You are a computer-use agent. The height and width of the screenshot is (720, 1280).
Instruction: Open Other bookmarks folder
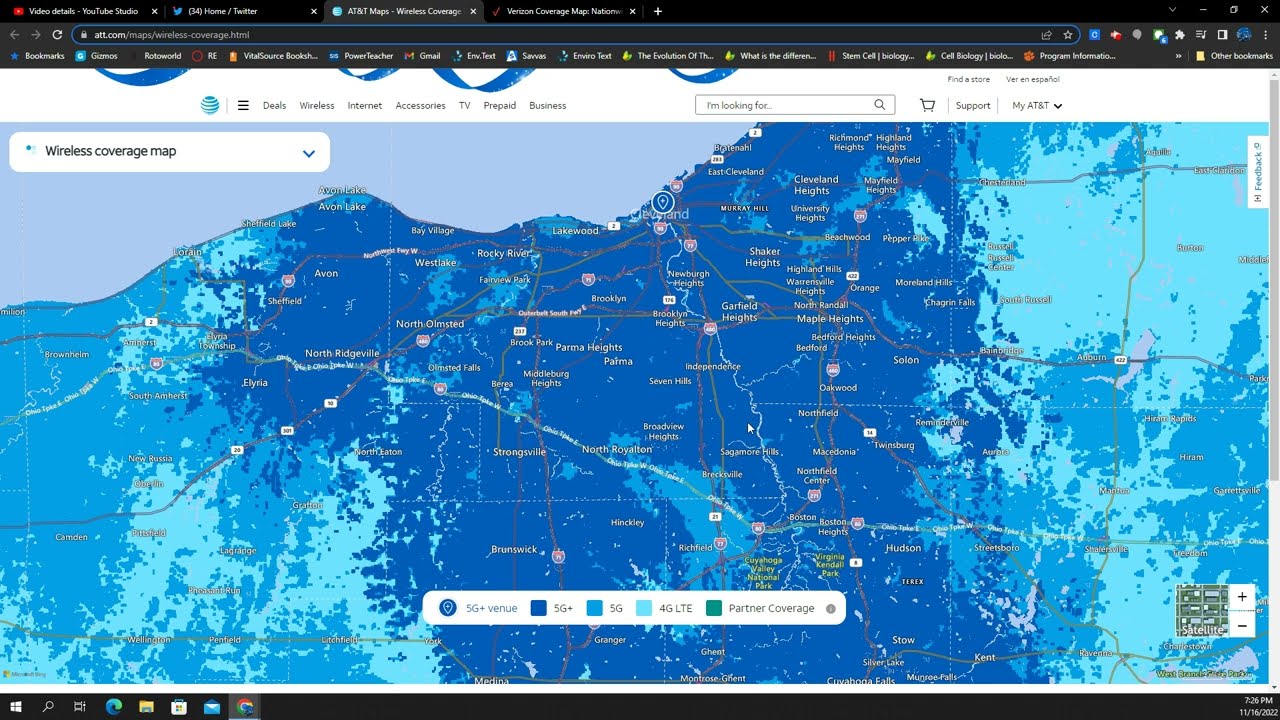click(x=1234, y=56)
